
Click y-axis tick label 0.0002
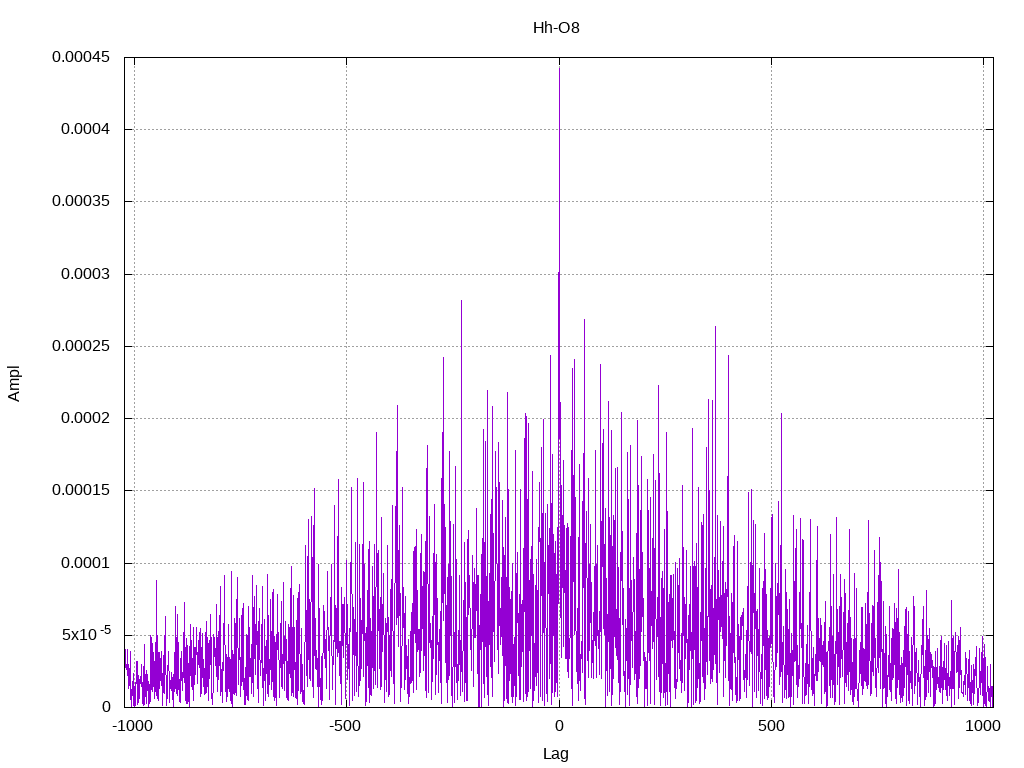(86, 418)
